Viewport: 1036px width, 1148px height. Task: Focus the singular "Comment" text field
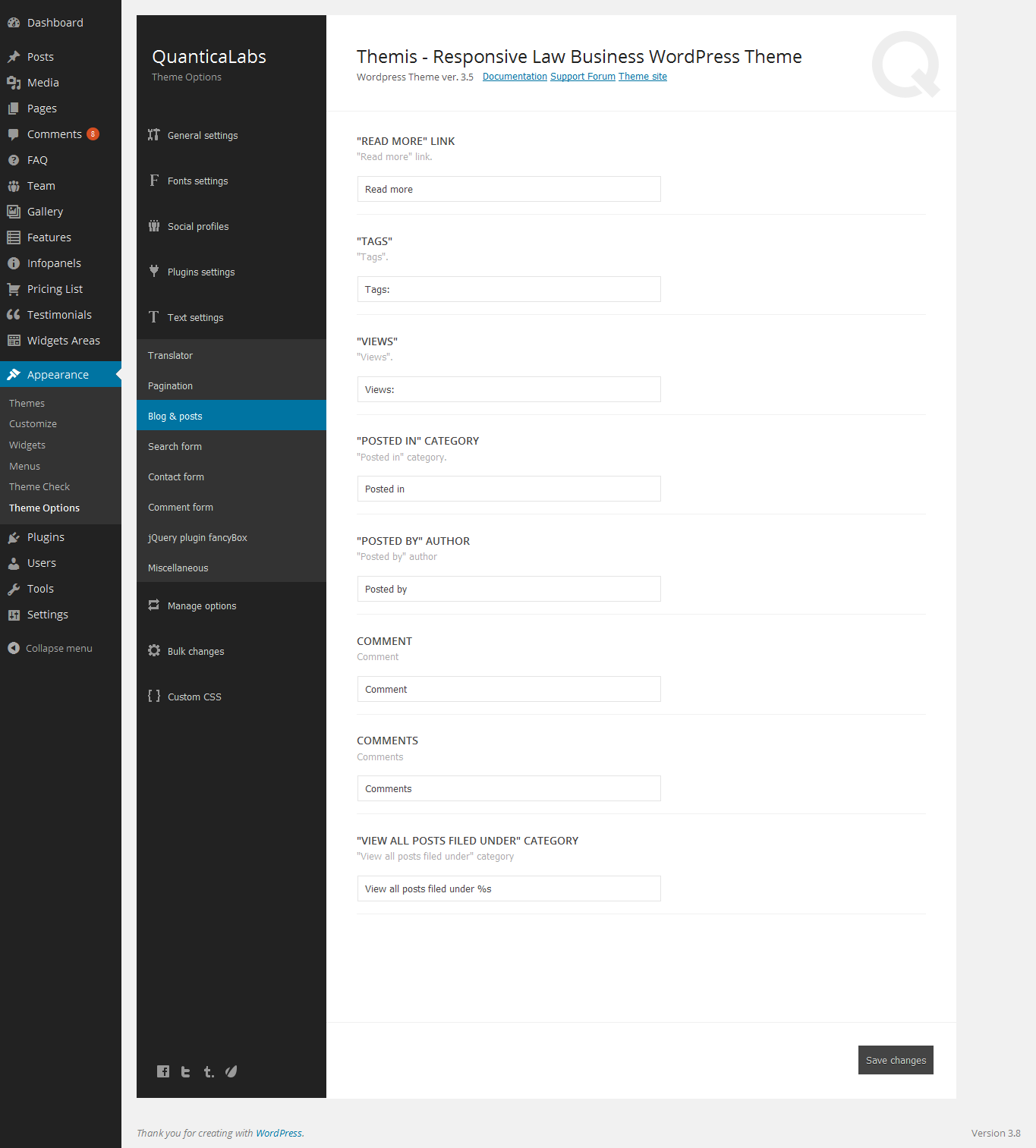tap(509, 689)
